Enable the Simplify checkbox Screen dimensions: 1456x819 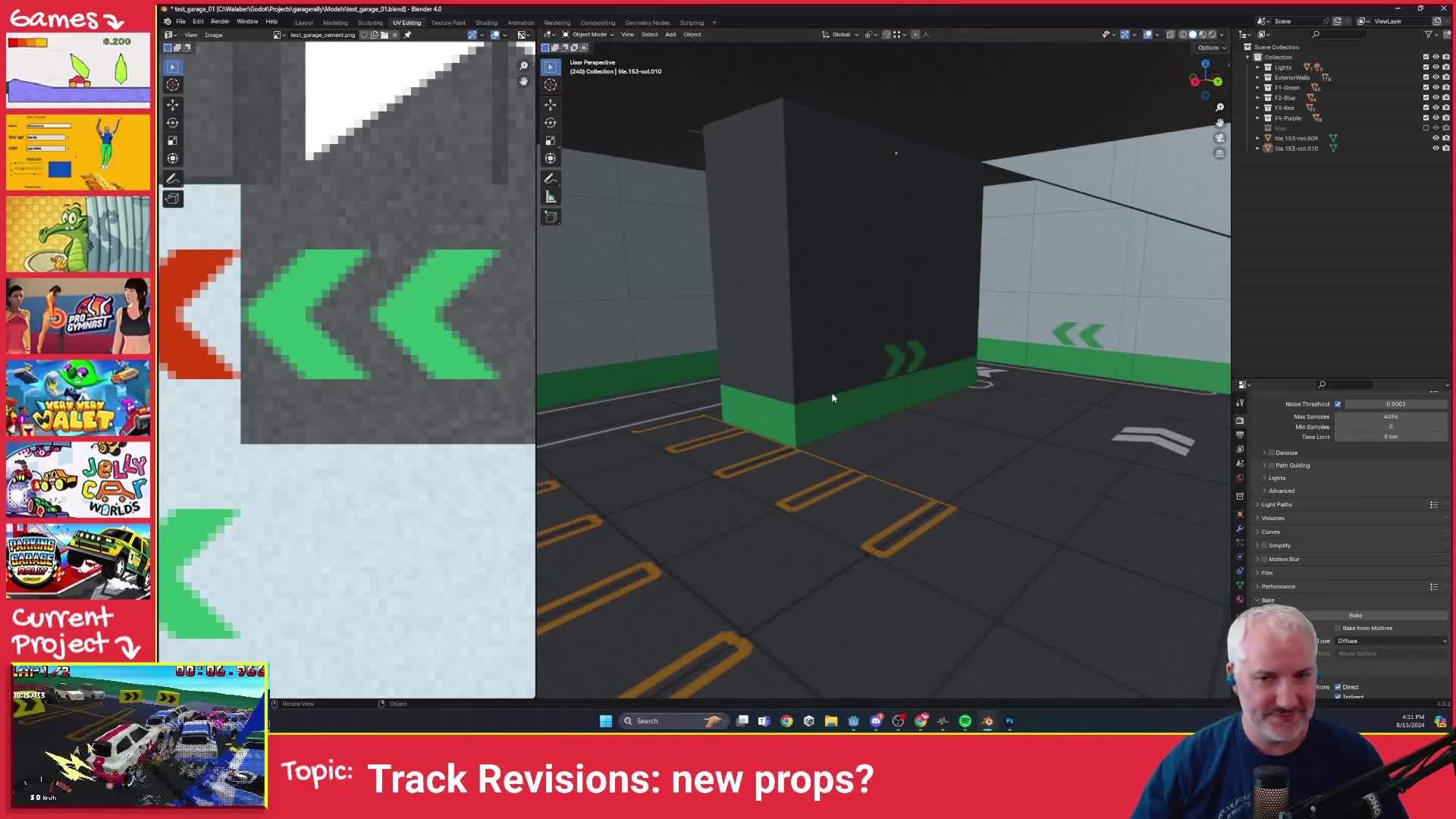pyautogui.click(x=1265, y=546)
